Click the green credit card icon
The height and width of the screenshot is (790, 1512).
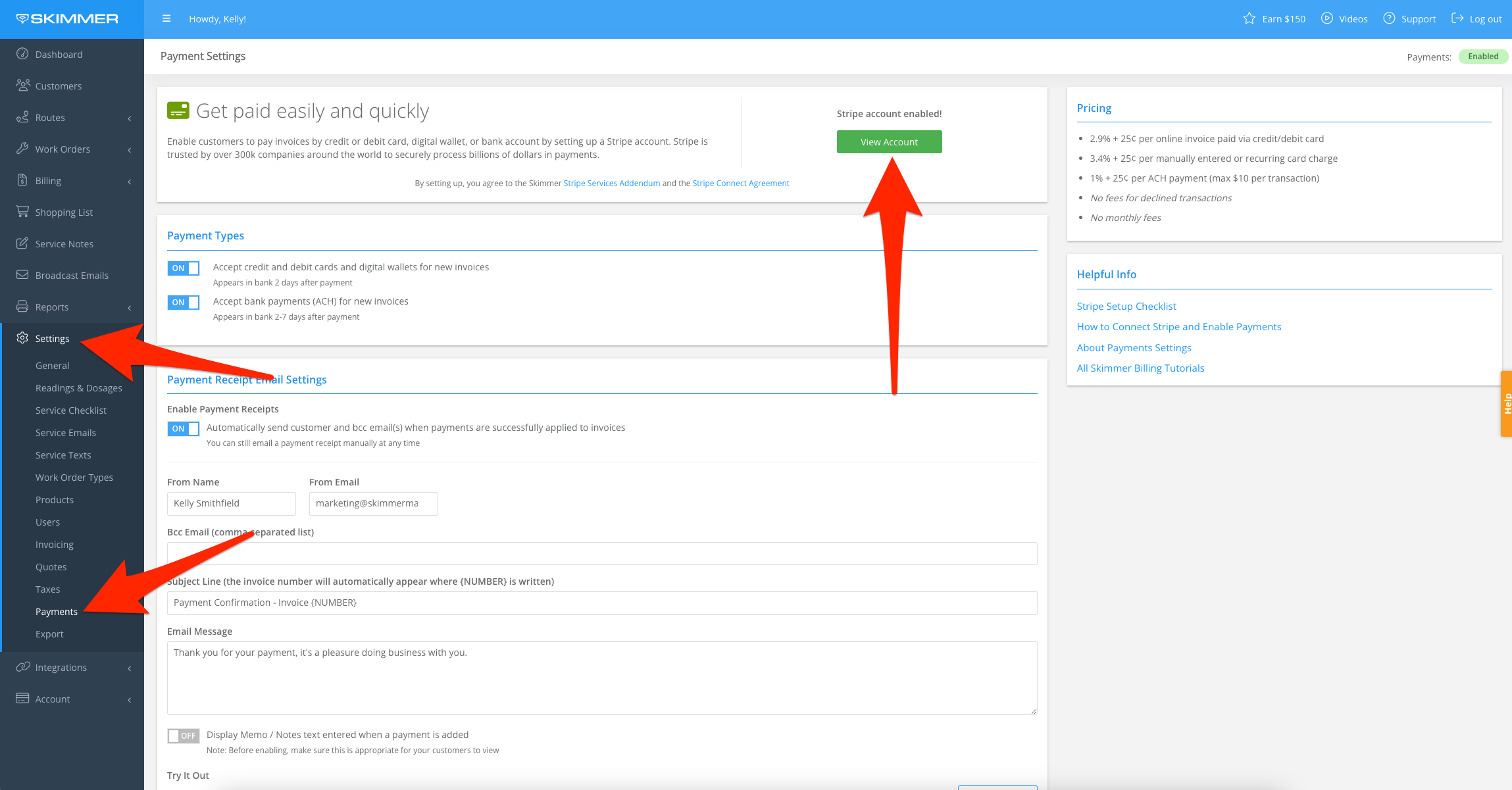pos(178,111)
